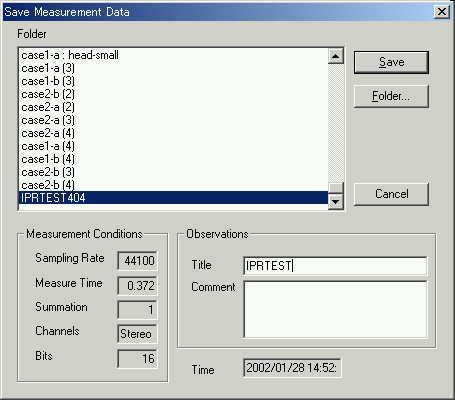Click the folder list scroll-up arrow
The height and width of the screenshot is (400, 455).
pyautogui.click(x=336, y=56)
